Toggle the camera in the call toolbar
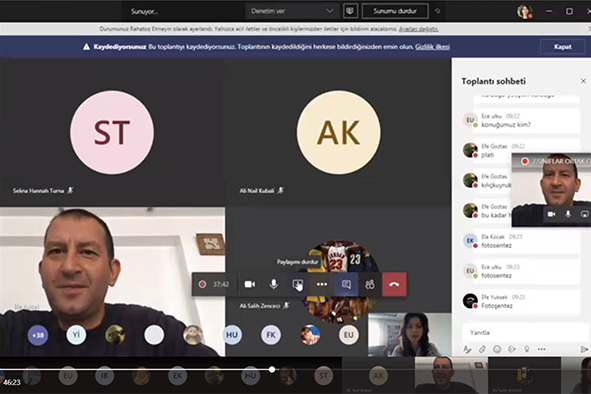 coord(250,284)
